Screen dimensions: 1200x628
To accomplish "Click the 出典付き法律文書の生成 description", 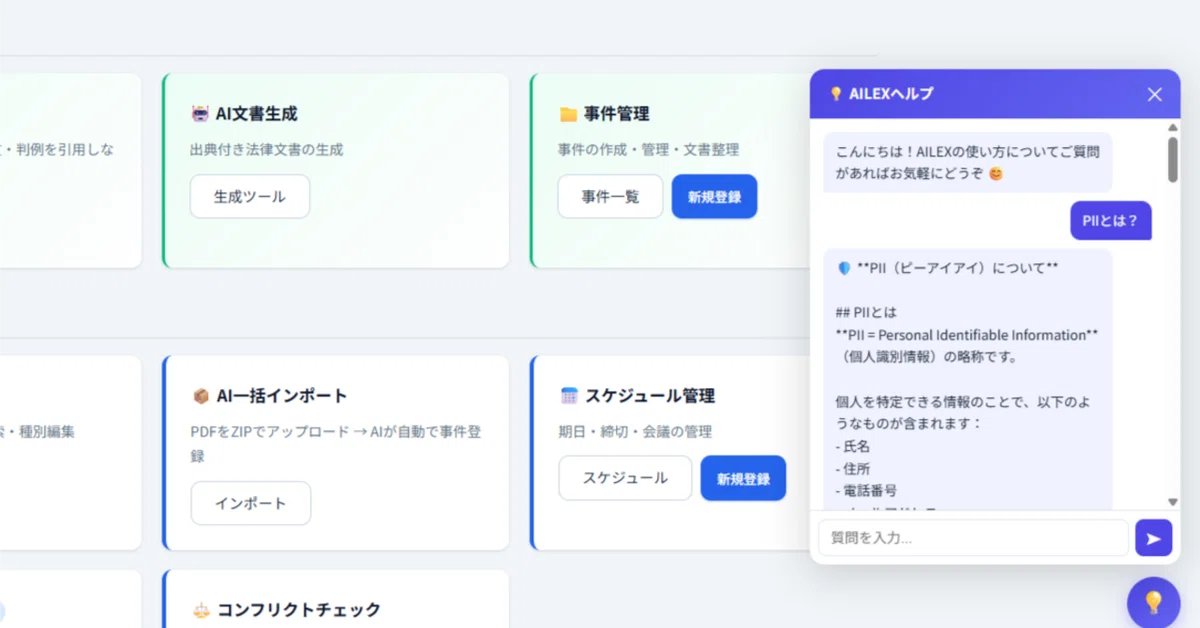I will (267, 150).
